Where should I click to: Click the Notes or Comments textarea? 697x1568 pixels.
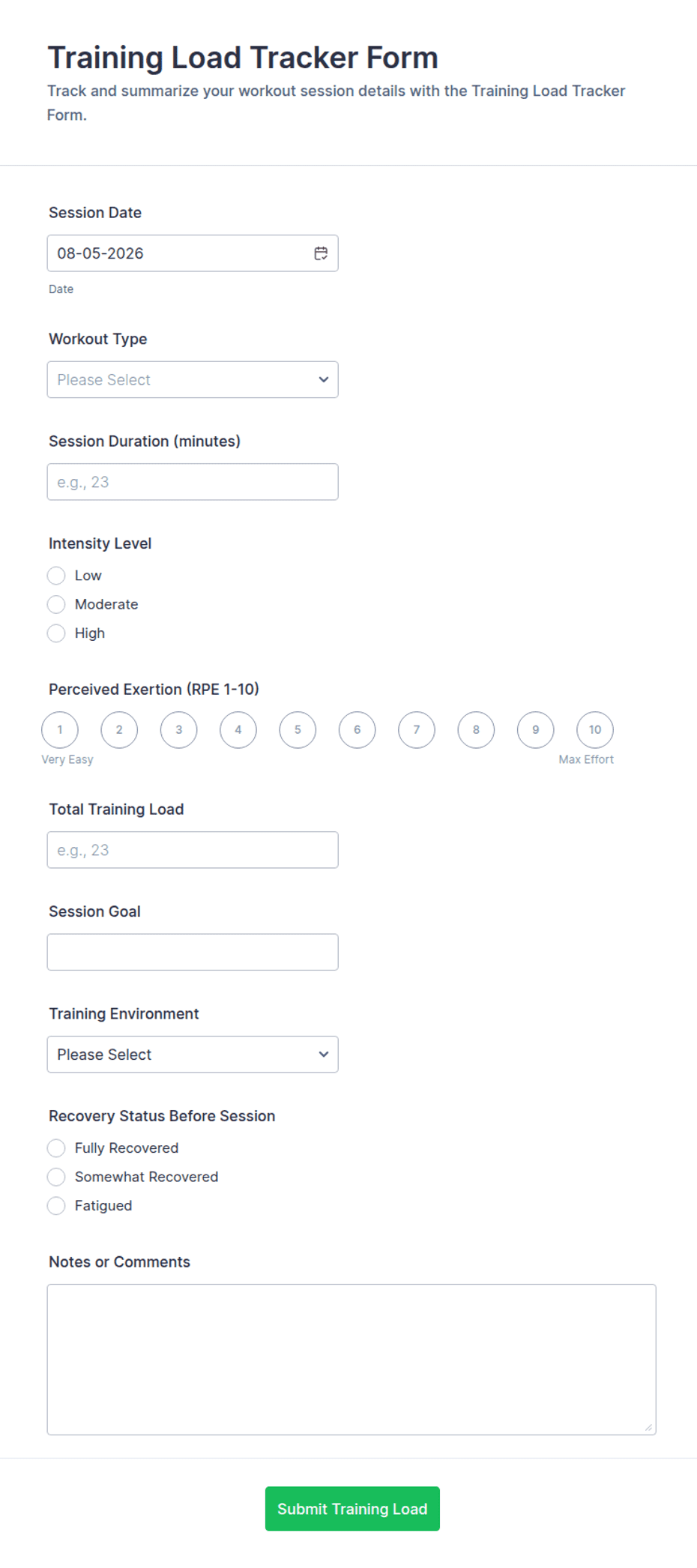tap(351, 1360)
